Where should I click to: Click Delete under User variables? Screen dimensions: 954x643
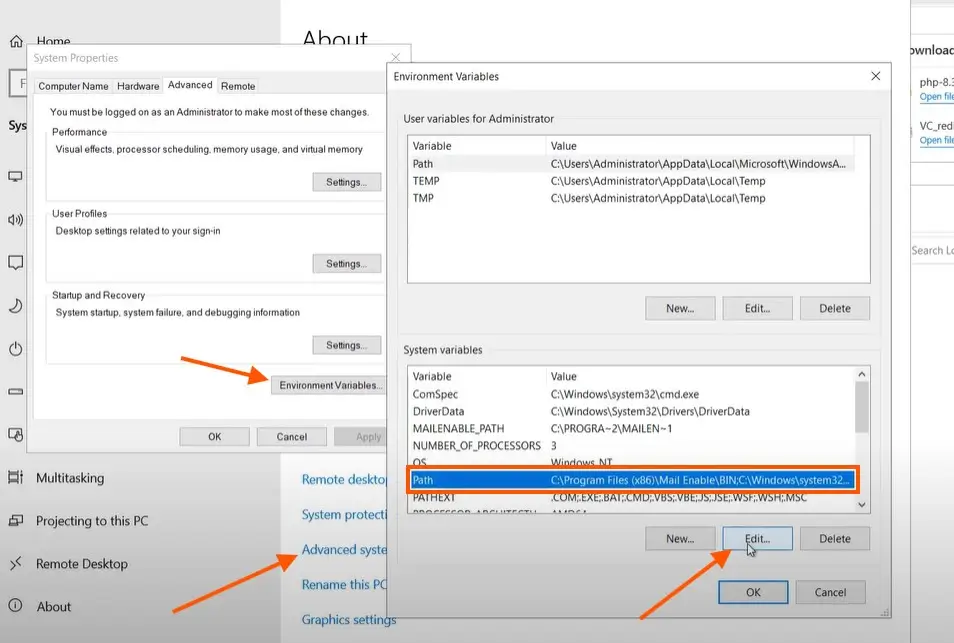(835, 308)
